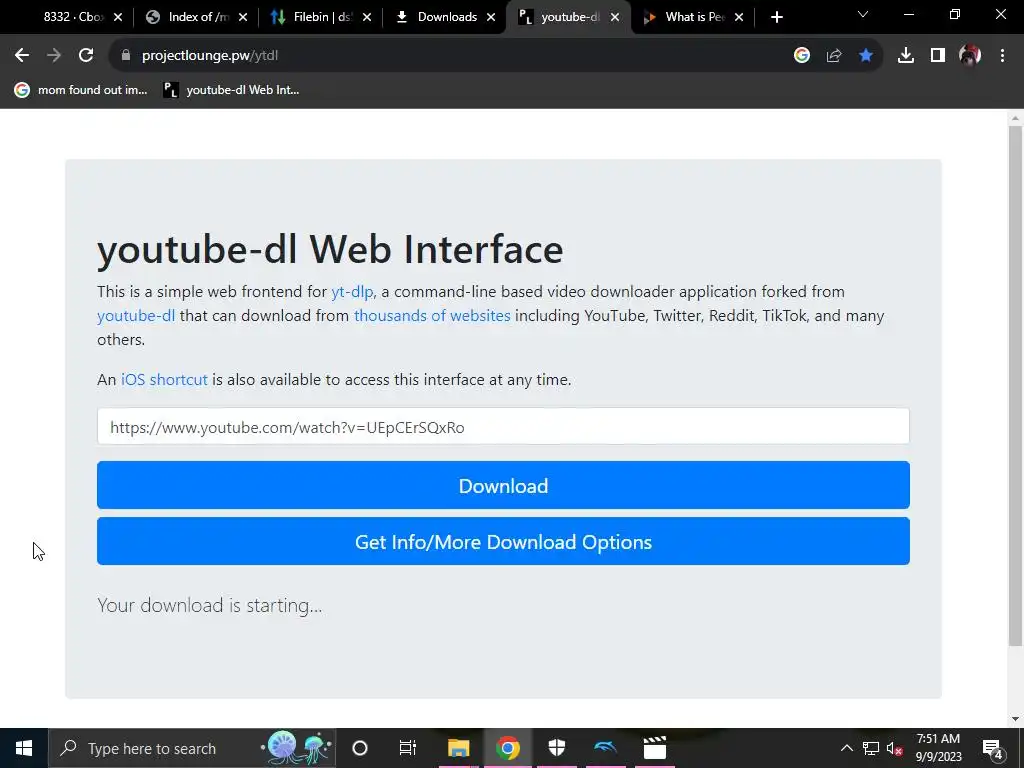
Task: Click the 'Your download is starting...' status text
Action: point(210,605)
